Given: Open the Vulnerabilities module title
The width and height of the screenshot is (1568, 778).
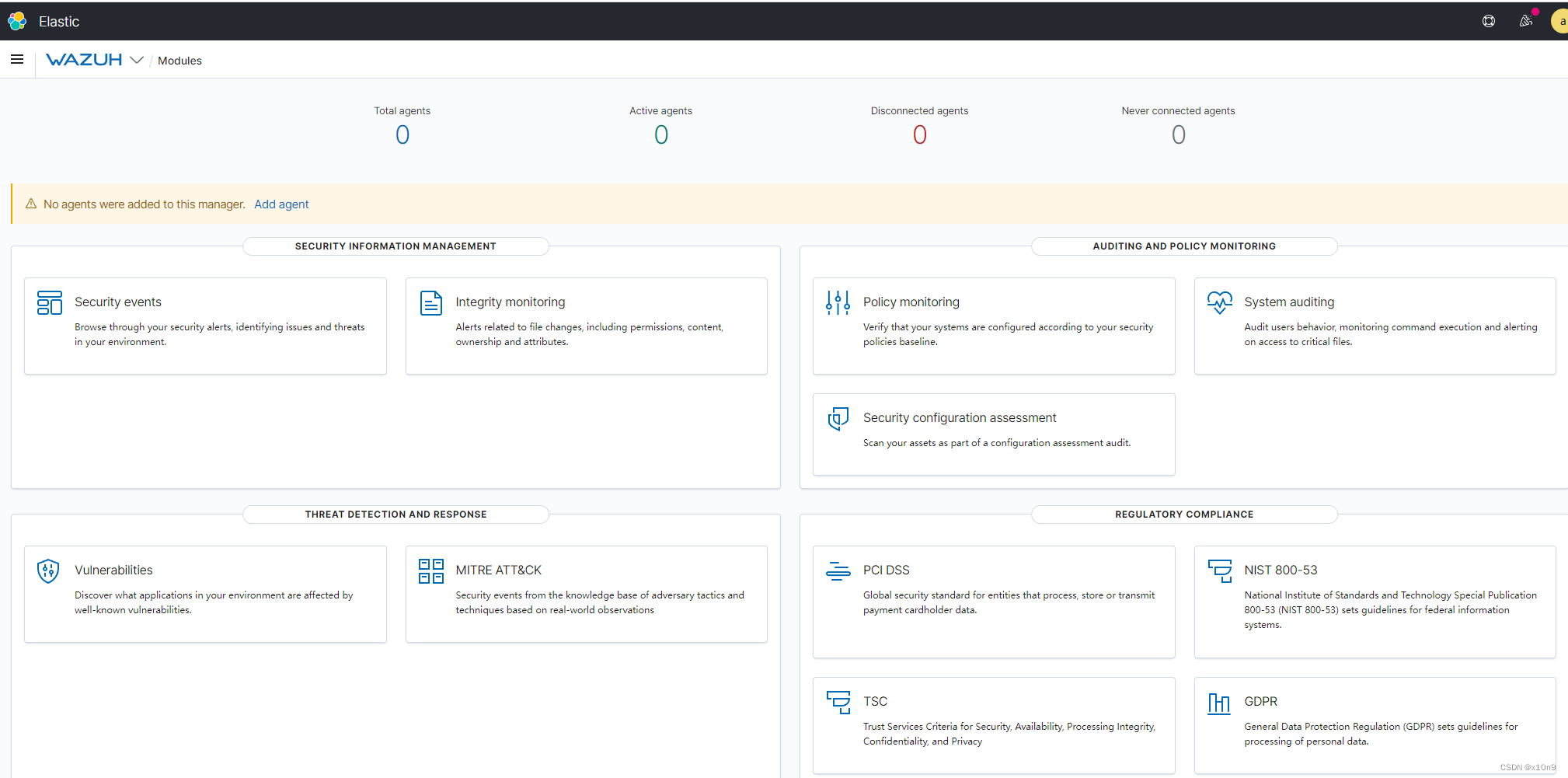Looking at the screenshot, I should coord(113,570).
